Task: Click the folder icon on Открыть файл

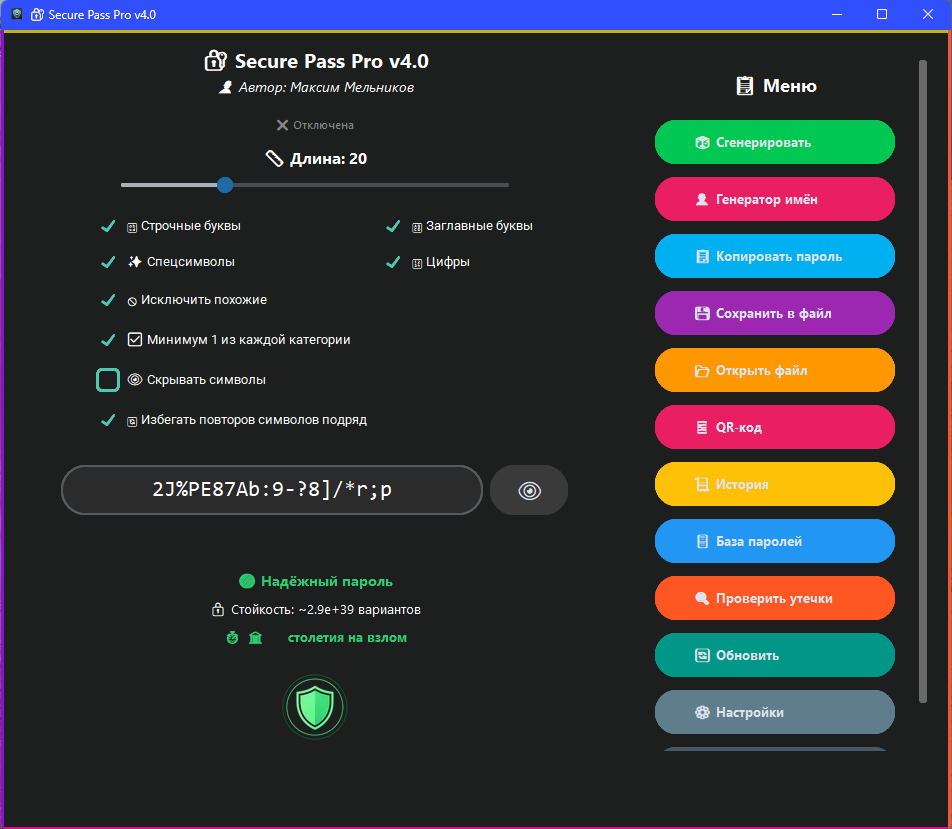Action: [x=702, y=370]
